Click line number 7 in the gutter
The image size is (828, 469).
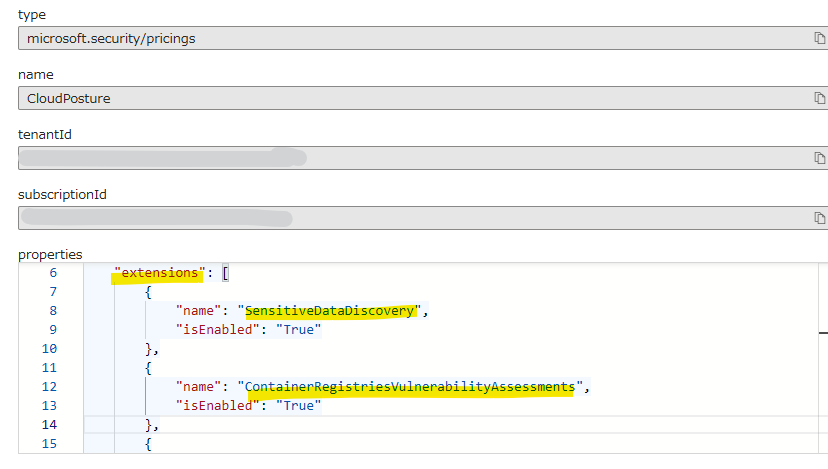(53, 292)
